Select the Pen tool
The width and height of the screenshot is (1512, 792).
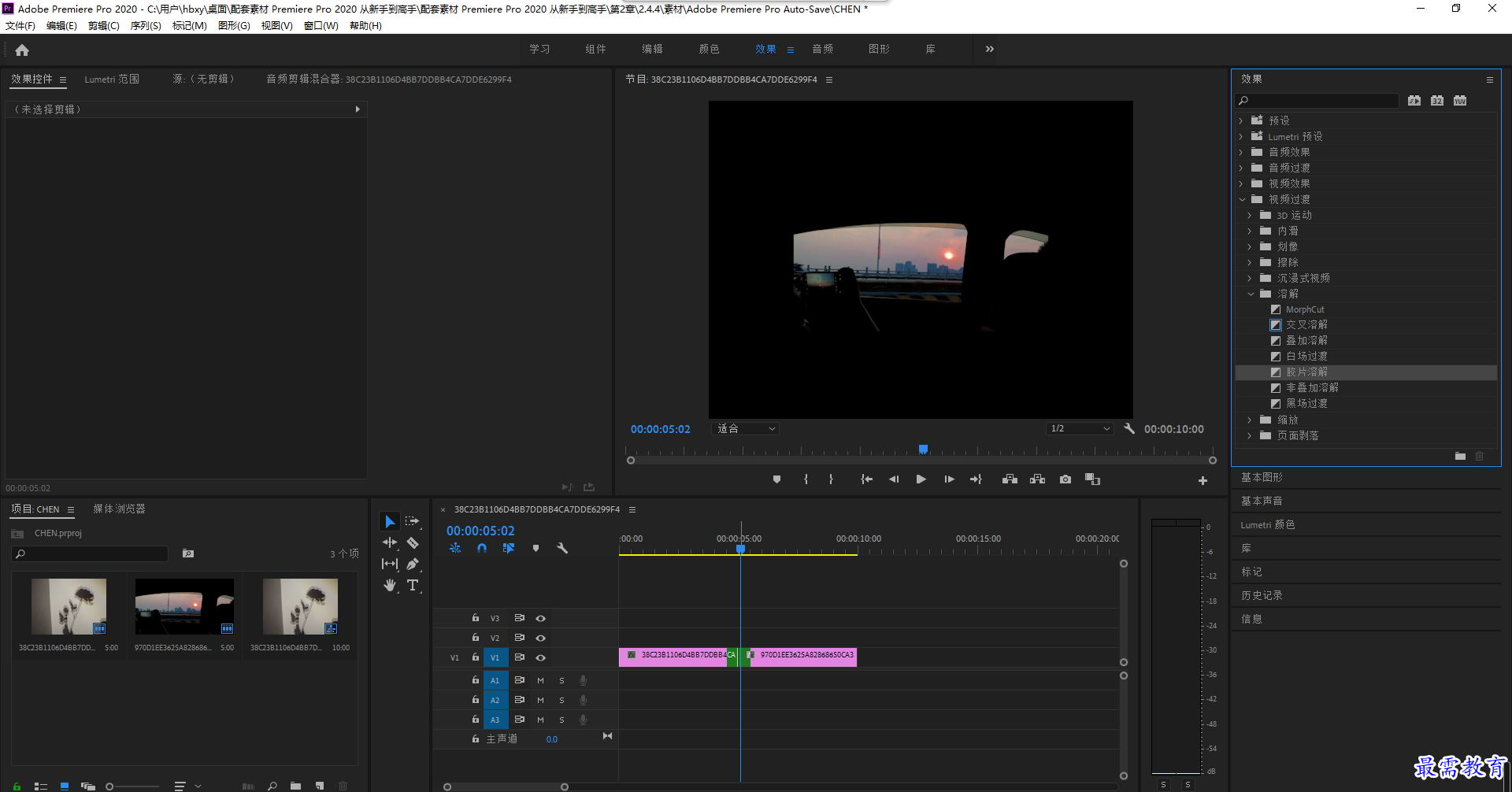(x=413, y=564)
